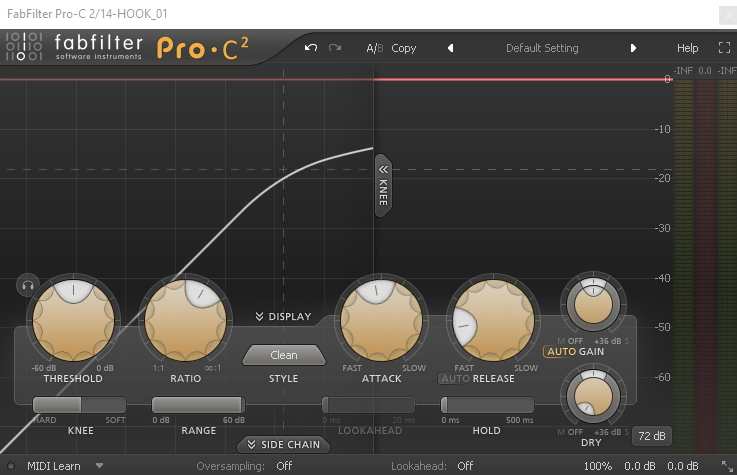Viewport: 737px width, 475px height.
Task: Click the Pro-C 2 product logo
Action: tap(203, 48)
